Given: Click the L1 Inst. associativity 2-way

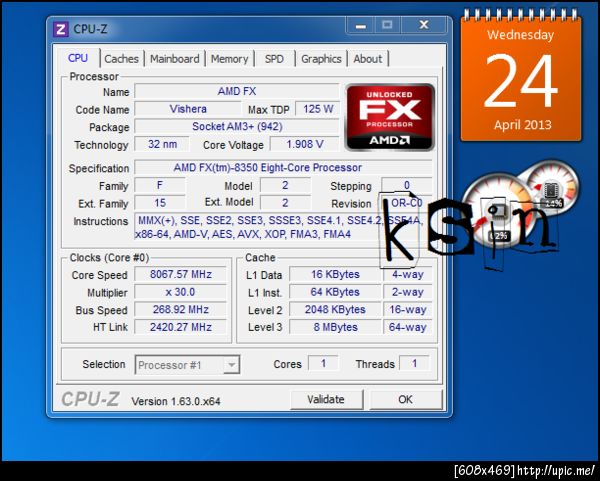Looking at the screenshot, I should click(408, 292).
